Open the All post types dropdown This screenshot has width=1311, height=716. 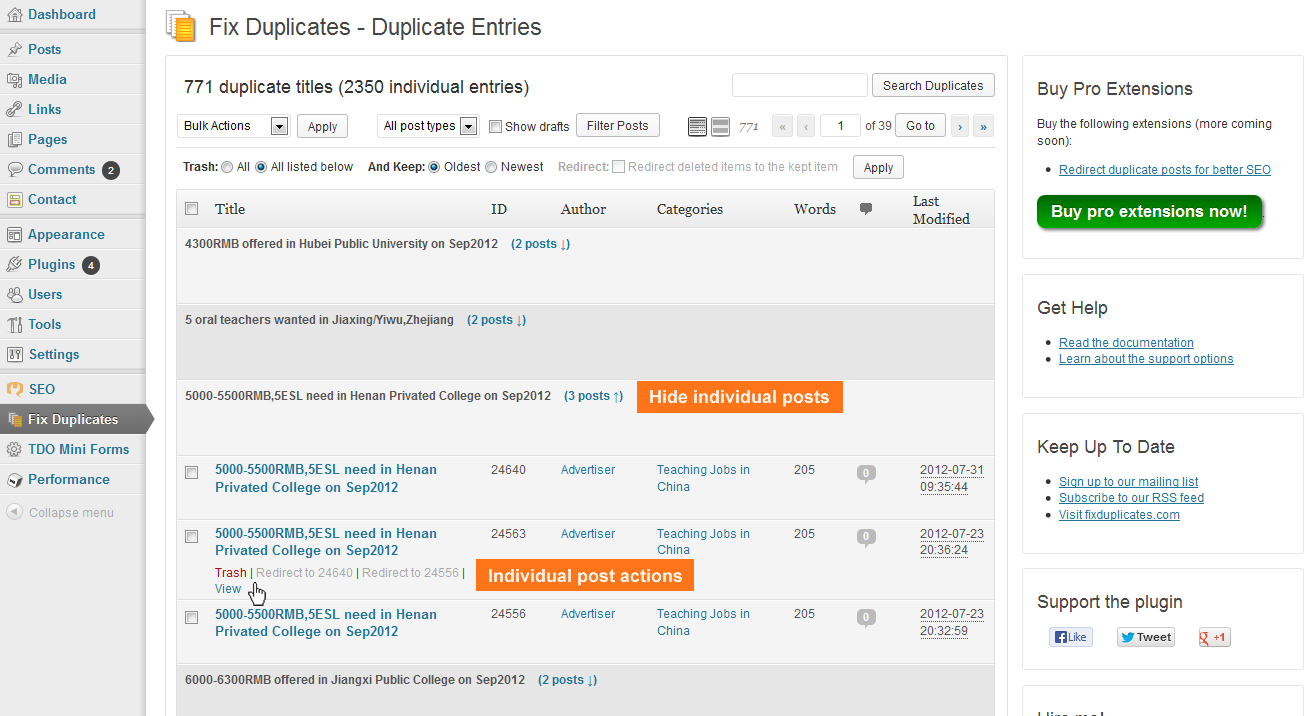click(x=430, y=126)
